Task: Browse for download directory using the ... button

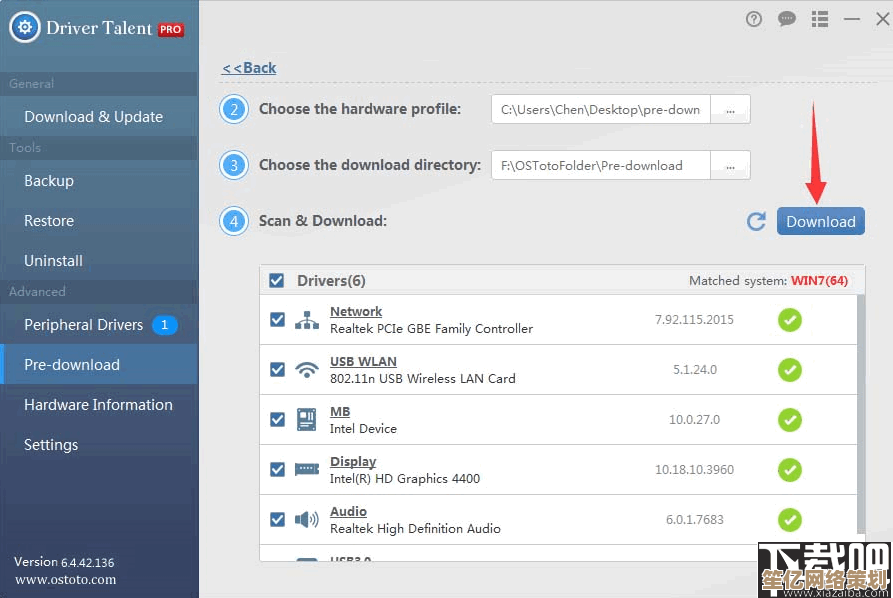Action: tap(730, 166)
